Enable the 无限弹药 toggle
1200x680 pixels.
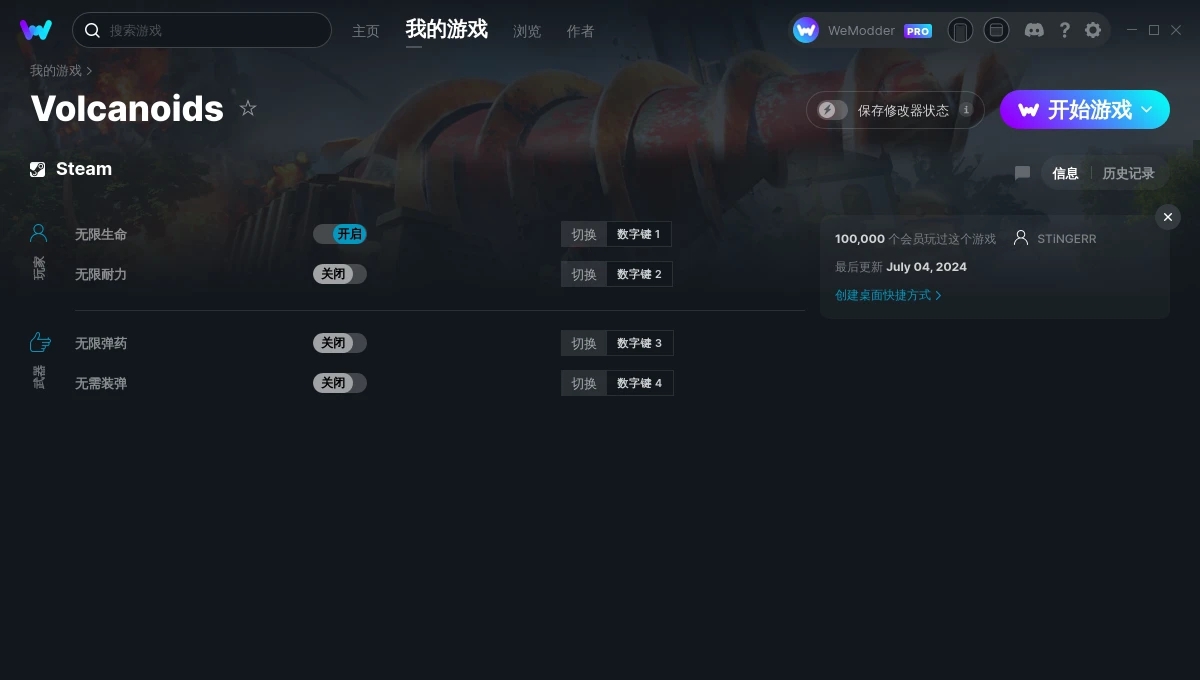340,343
